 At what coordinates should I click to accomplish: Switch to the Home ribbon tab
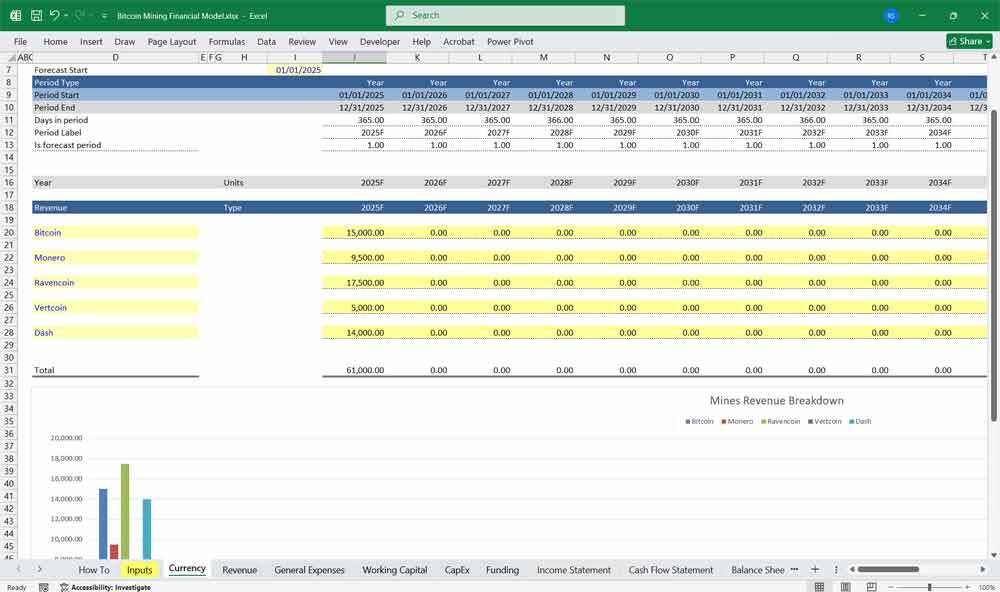click(55, 41)
